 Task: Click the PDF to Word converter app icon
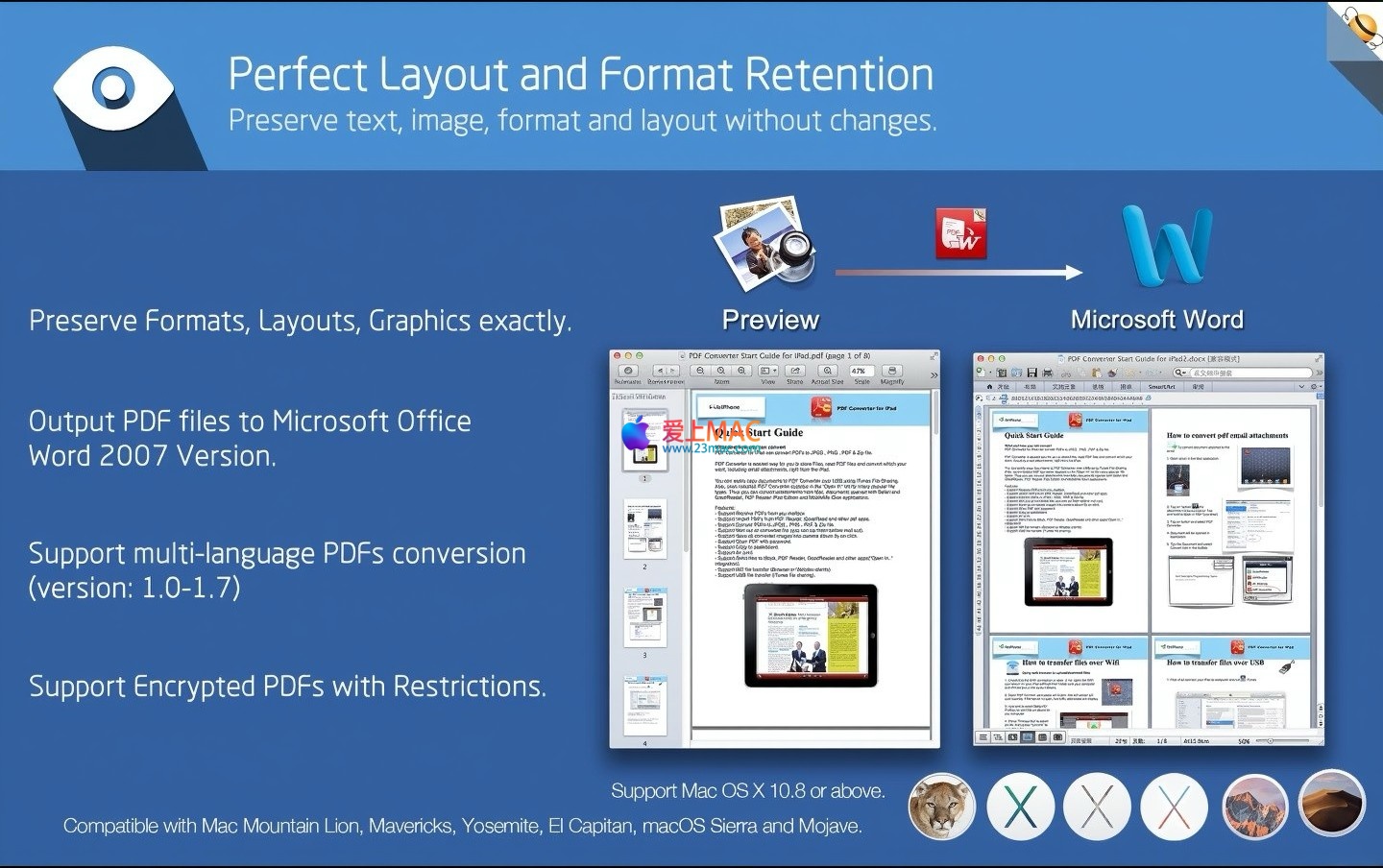click(961, 234)
